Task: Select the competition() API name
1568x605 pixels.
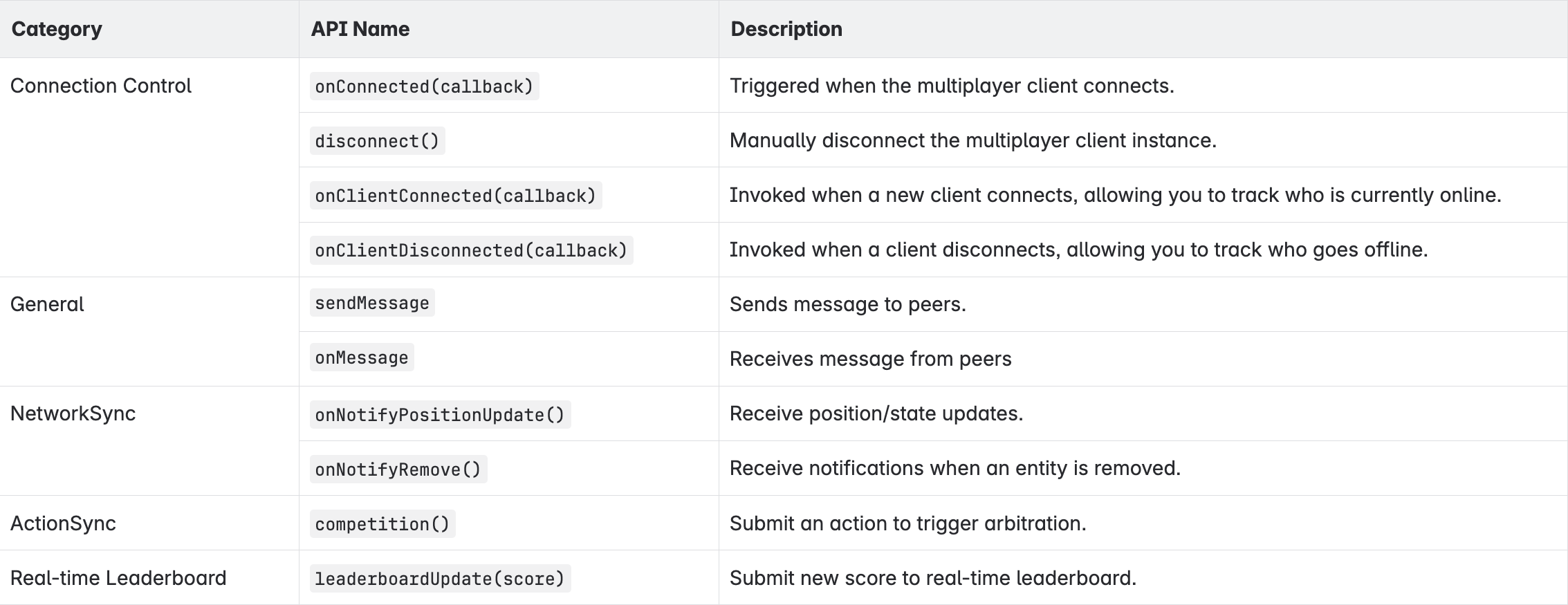Action: (x=382, y=524)
